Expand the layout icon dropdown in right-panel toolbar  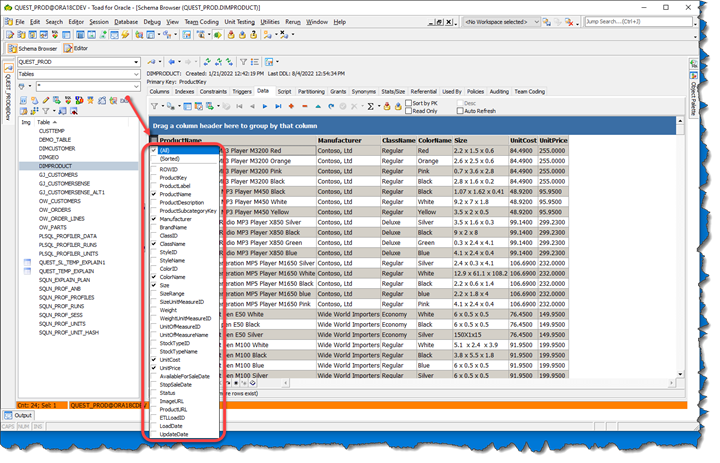[277, 62]
